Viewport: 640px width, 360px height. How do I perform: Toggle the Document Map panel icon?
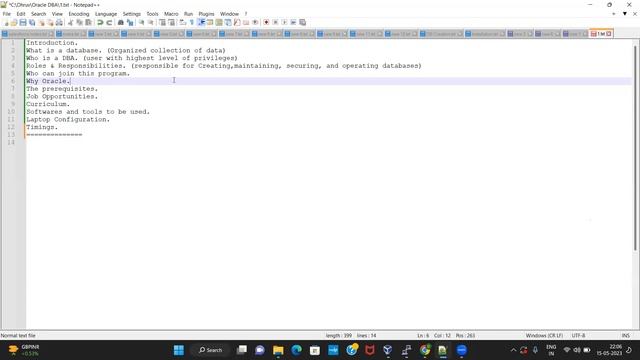[x=219, y=22]
